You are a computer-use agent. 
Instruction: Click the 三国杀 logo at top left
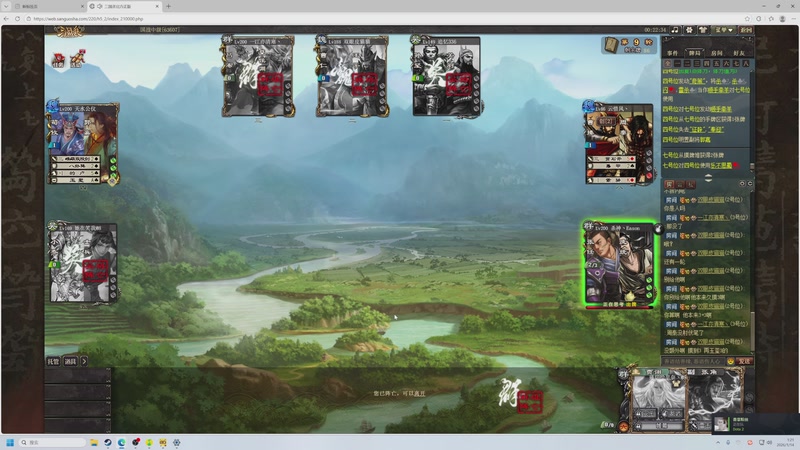click(70, 32)
